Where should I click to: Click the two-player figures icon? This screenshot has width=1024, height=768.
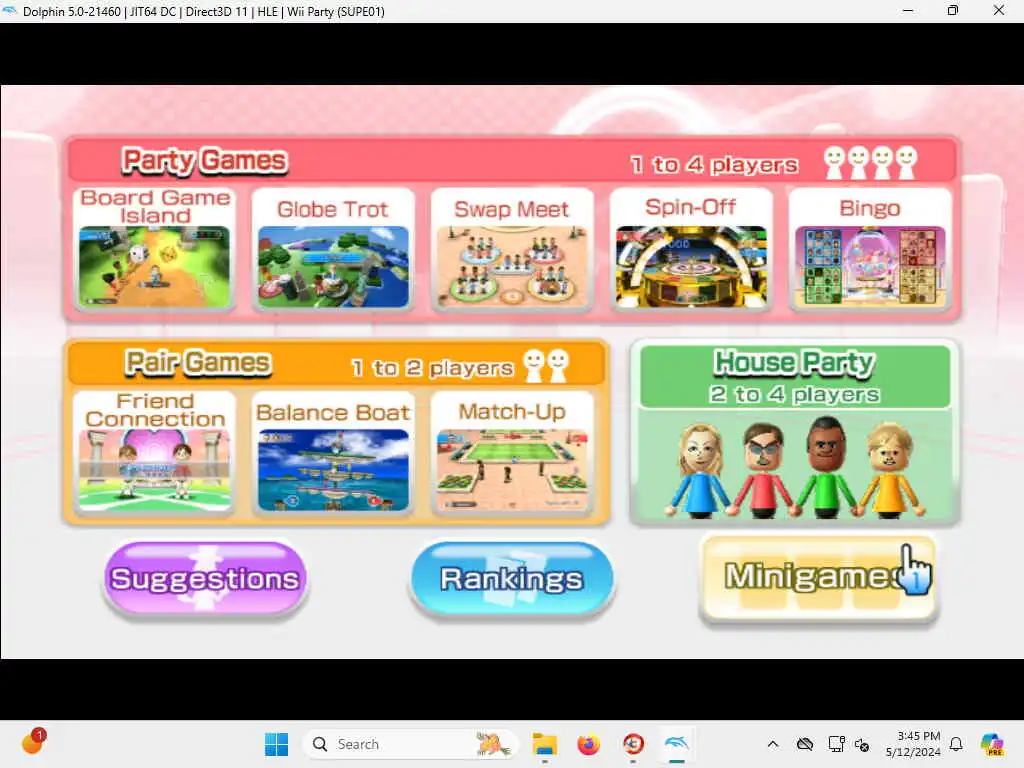tap(546, 366)
